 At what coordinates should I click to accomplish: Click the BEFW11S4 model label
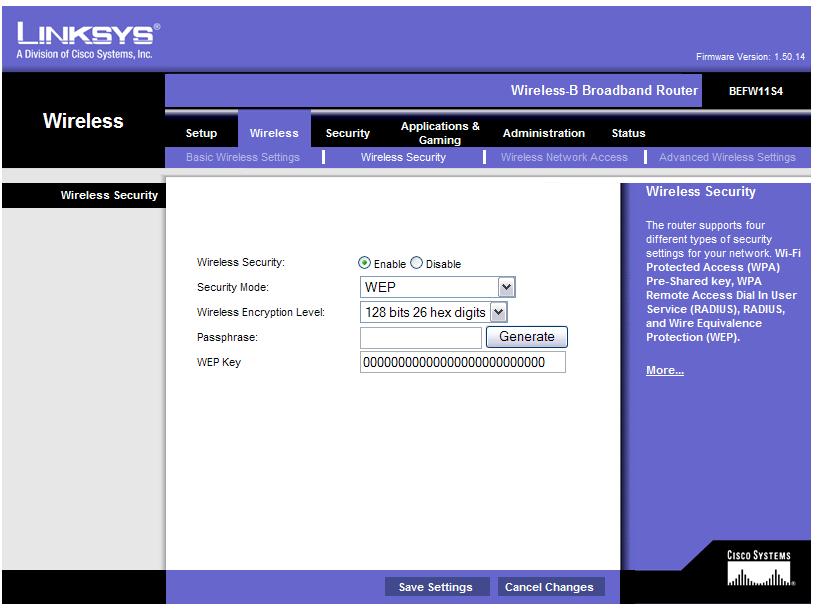[x=755, y=91]
